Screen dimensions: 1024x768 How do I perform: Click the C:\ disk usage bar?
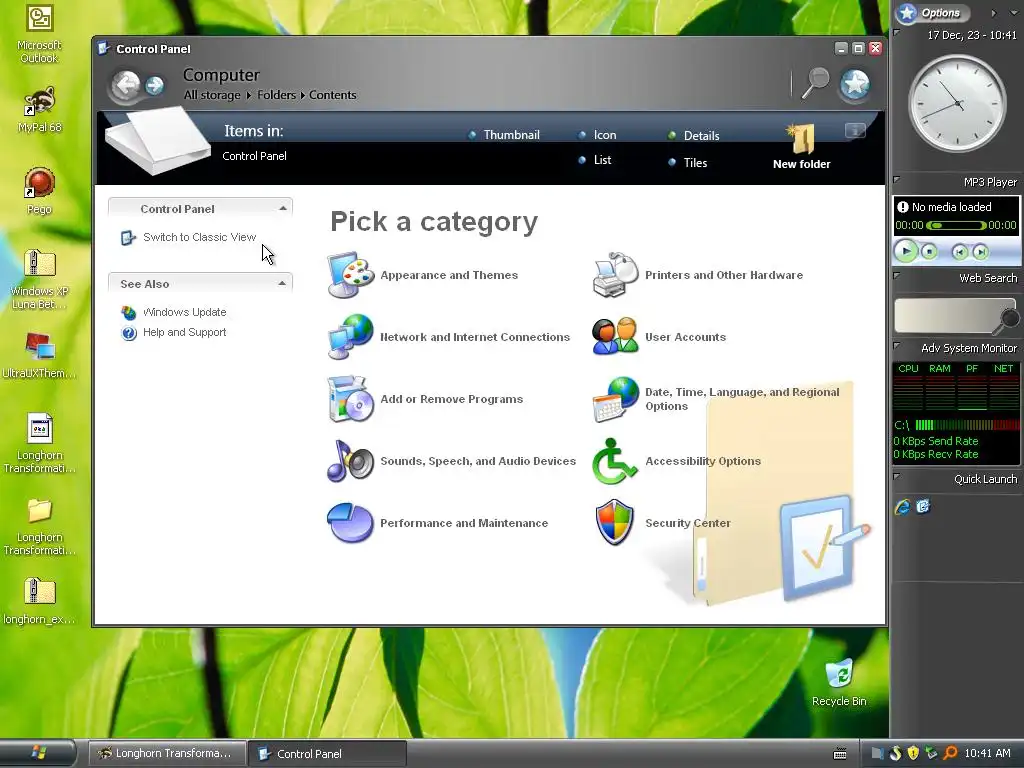click(x=967, y=425)
